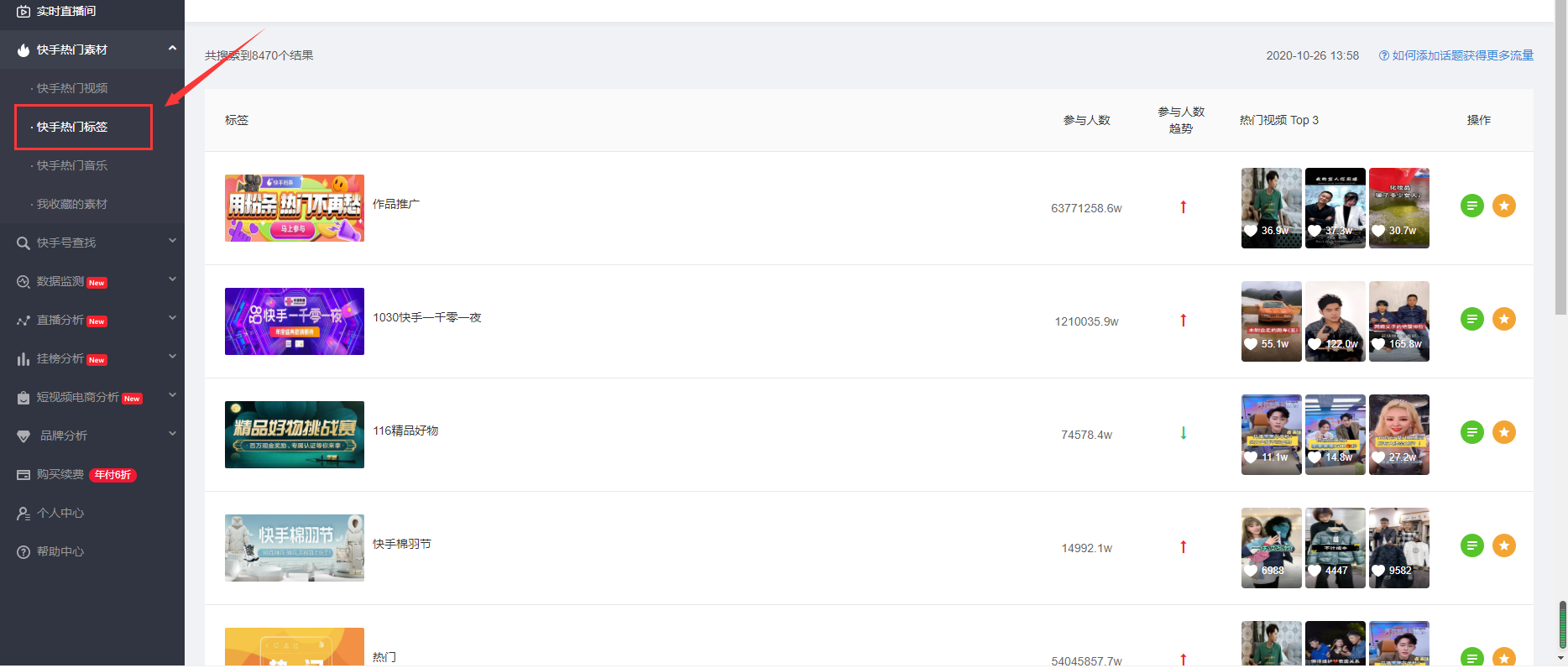Open the 作品推广 banner thumbnail
The image size is (1568, 668).
coord(295,208)
